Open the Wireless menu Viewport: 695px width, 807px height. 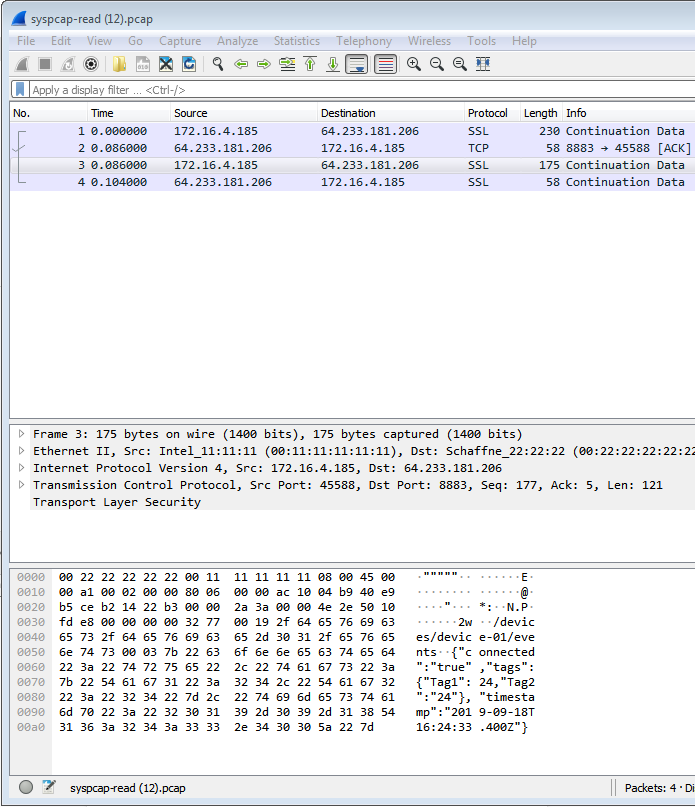429,41
